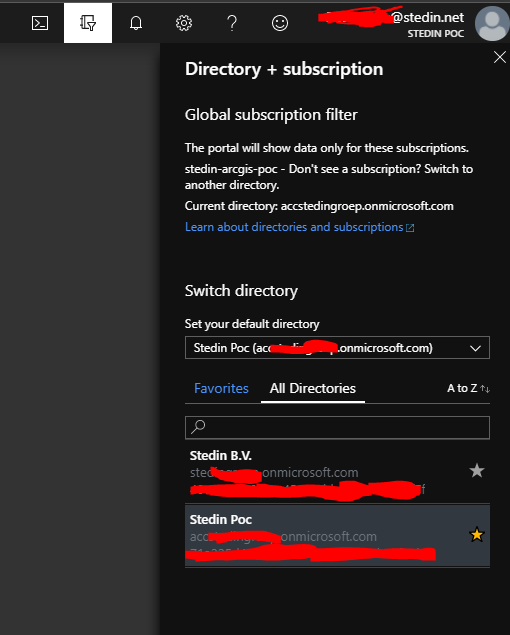Open the Help question mark
This screenshot has width=510, height=635.
click(232, 23)
